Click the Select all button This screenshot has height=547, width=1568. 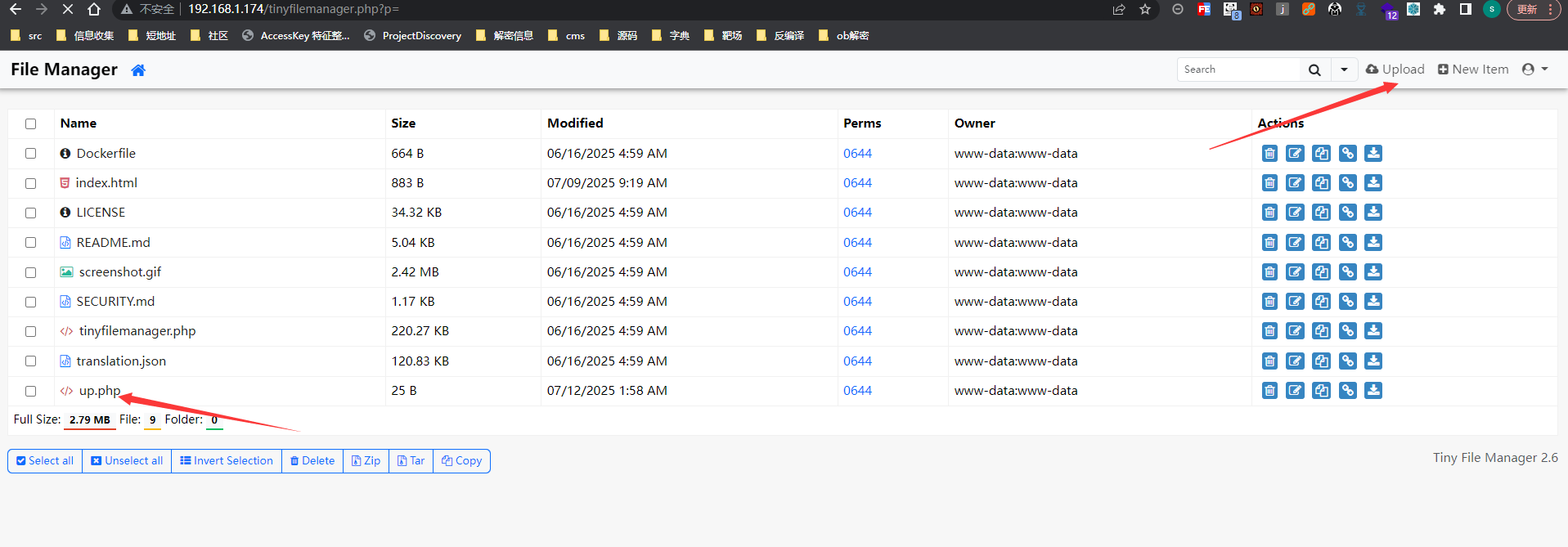pyautogui.click(x=45, y=461)
